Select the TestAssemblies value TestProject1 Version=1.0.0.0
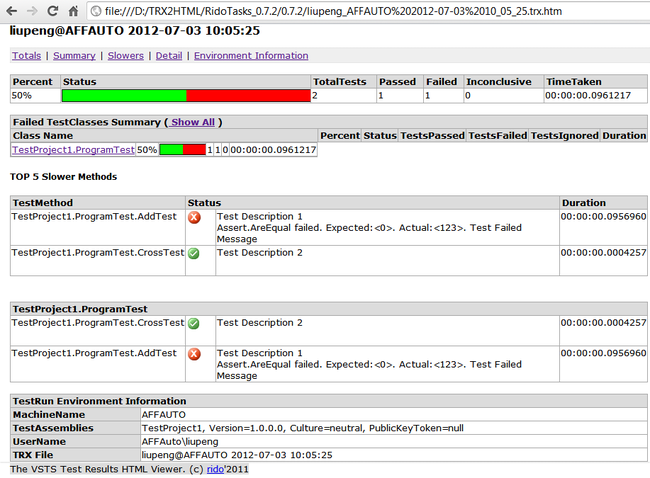This screenshot has width=650, height=478. (x=303, y=428)
